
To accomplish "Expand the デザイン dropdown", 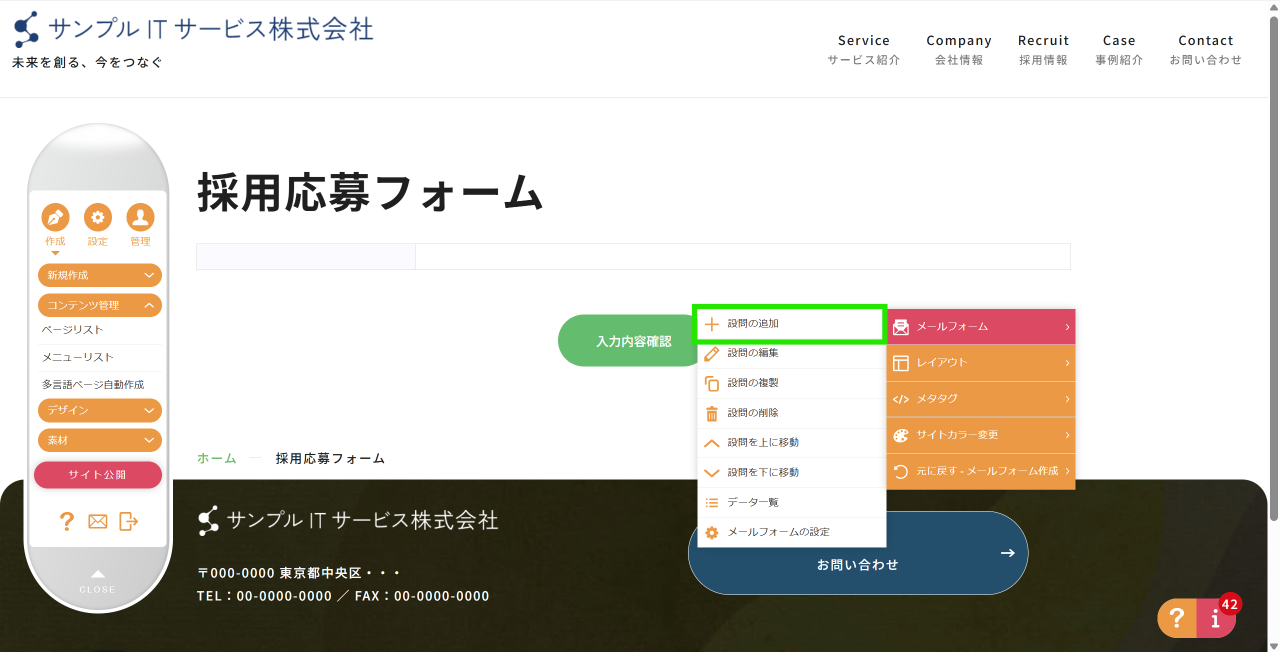I will (x=99, y=410).
